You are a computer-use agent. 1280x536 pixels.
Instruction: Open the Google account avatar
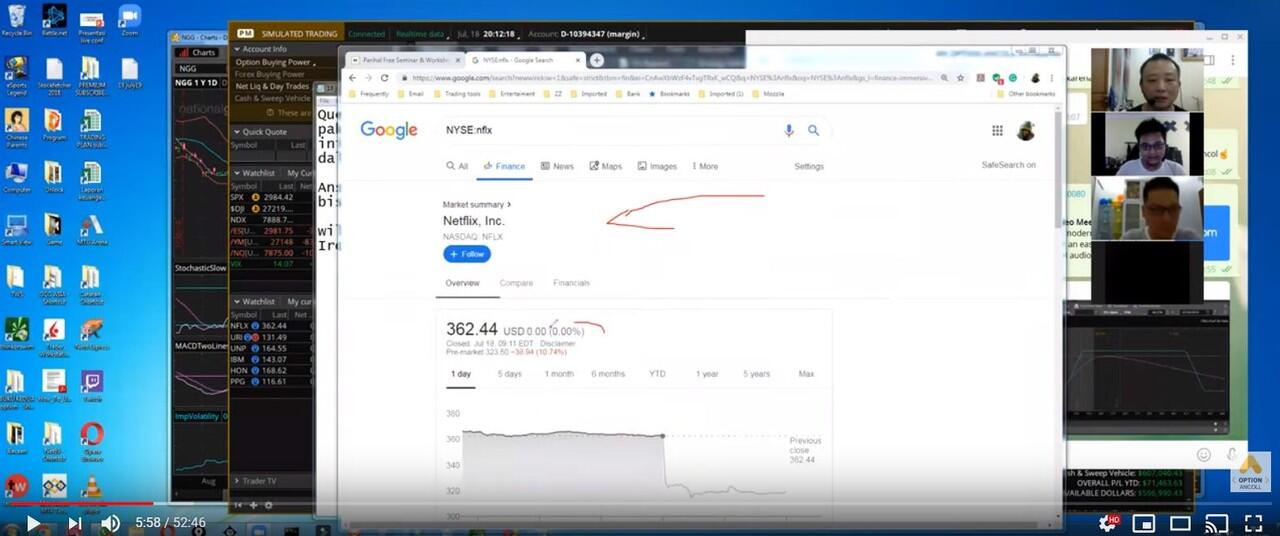(1025, 130)
